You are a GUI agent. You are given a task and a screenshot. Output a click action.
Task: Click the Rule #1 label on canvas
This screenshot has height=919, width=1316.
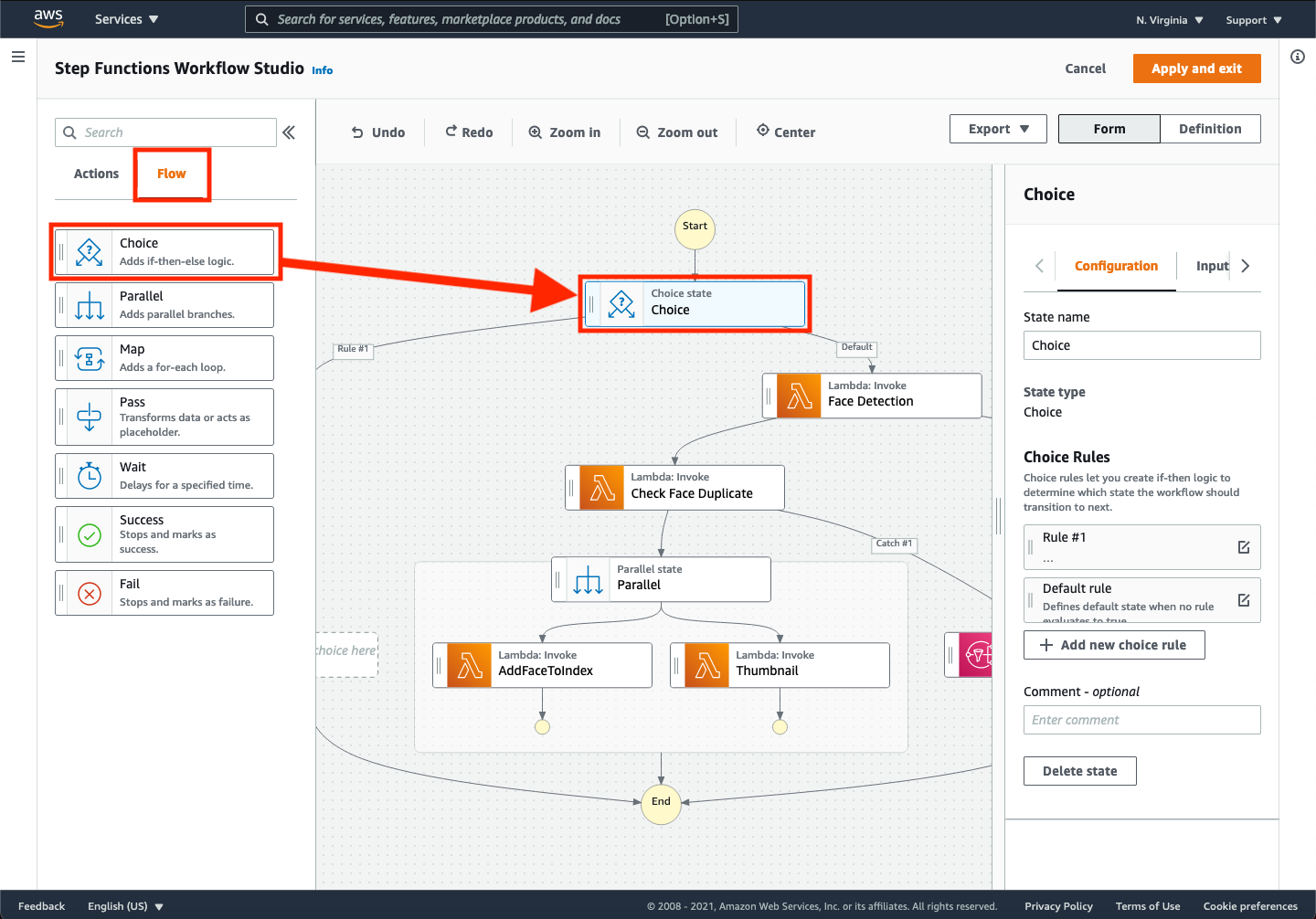click(x=353, y=349)
